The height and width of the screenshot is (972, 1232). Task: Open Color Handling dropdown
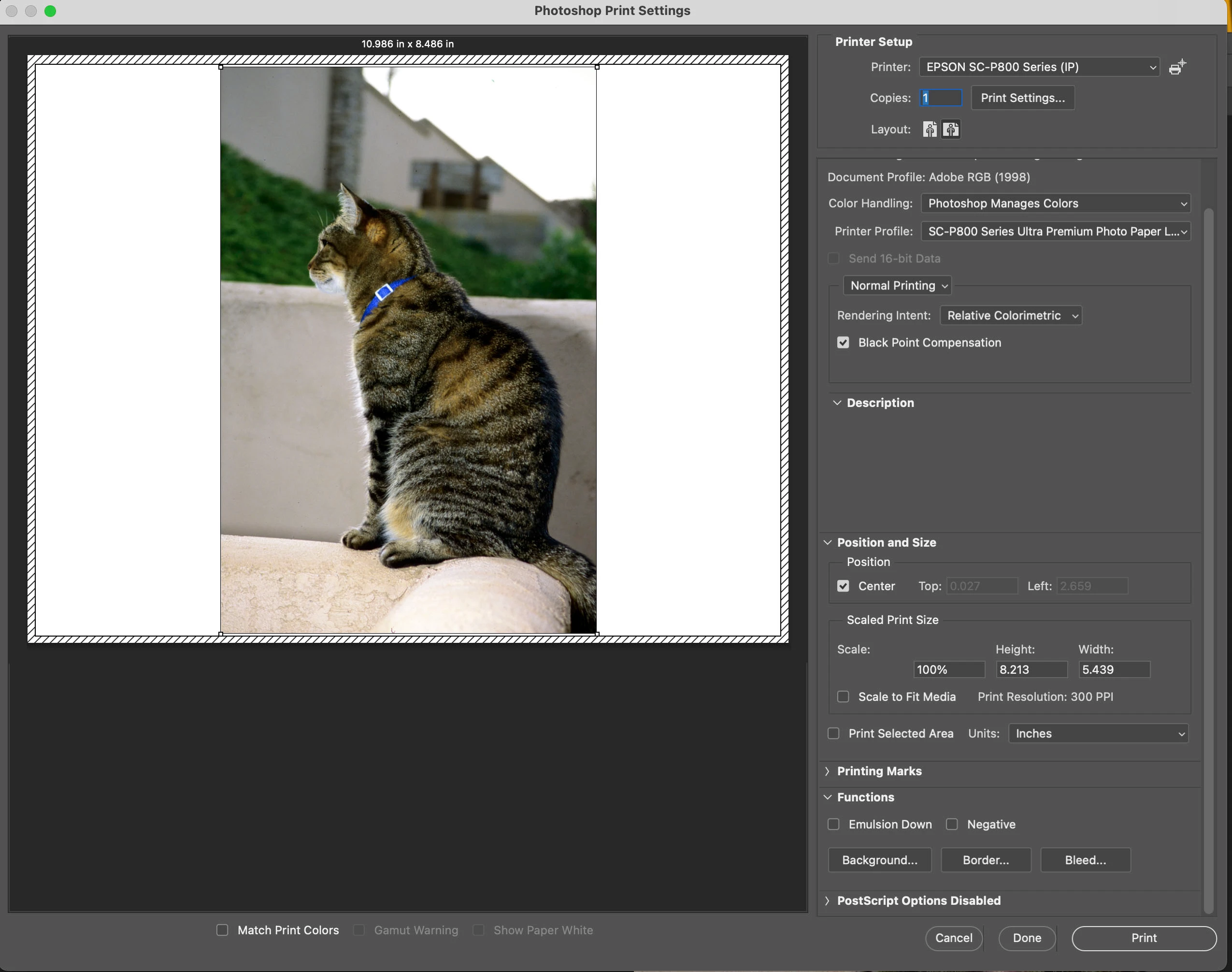pyautogui.click(x=1055, y=204)
